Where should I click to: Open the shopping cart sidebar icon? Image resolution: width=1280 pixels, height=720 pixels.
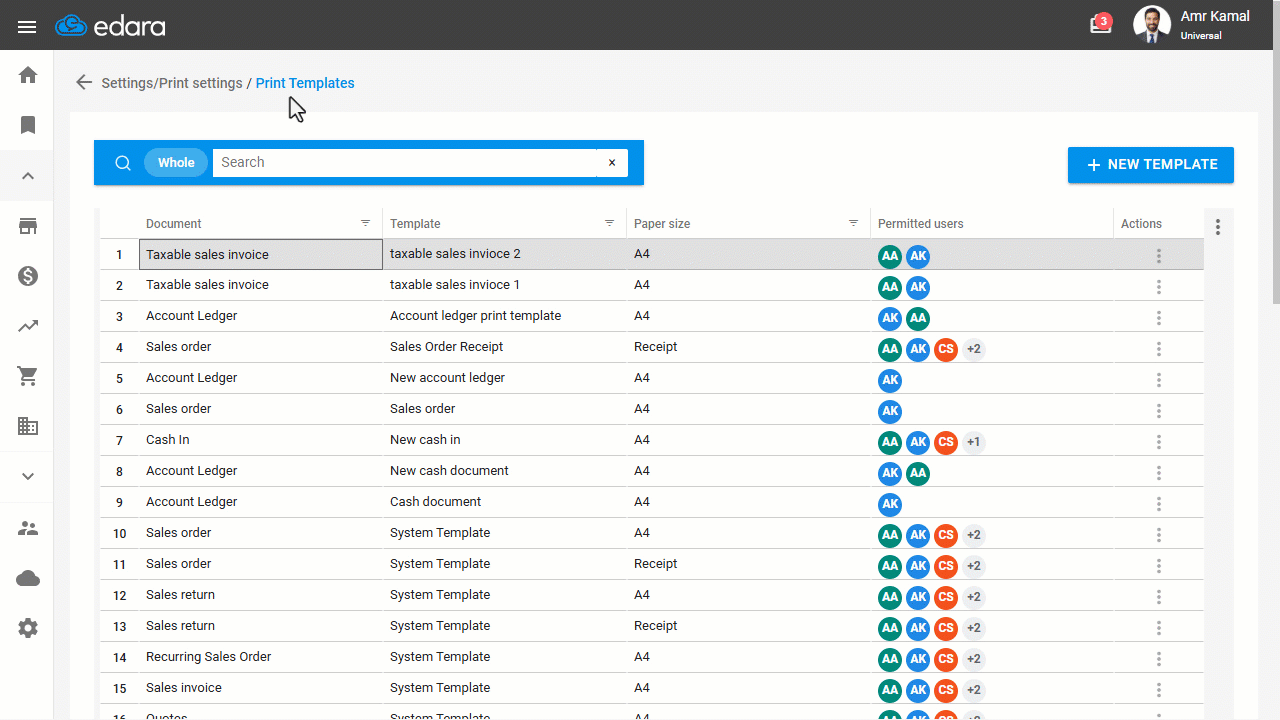(x=28, y=376)
